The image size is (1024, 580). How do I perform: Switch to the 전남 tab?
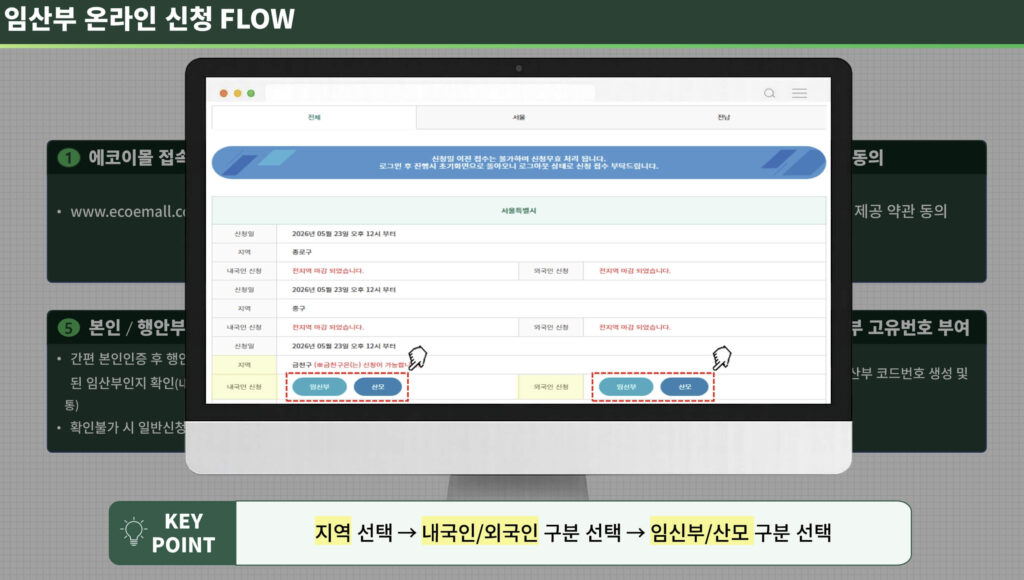[724, 118]
